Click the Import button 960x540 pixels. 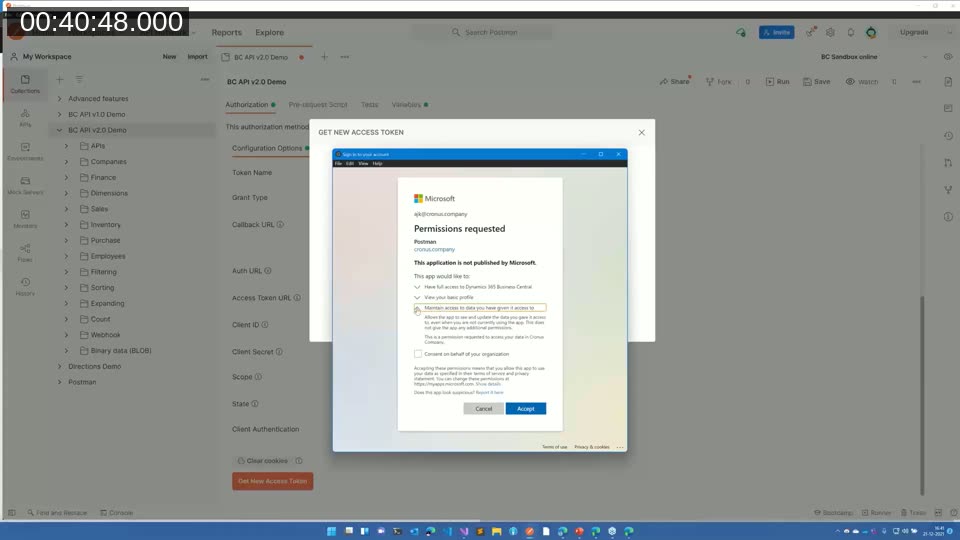coord(197,57)
